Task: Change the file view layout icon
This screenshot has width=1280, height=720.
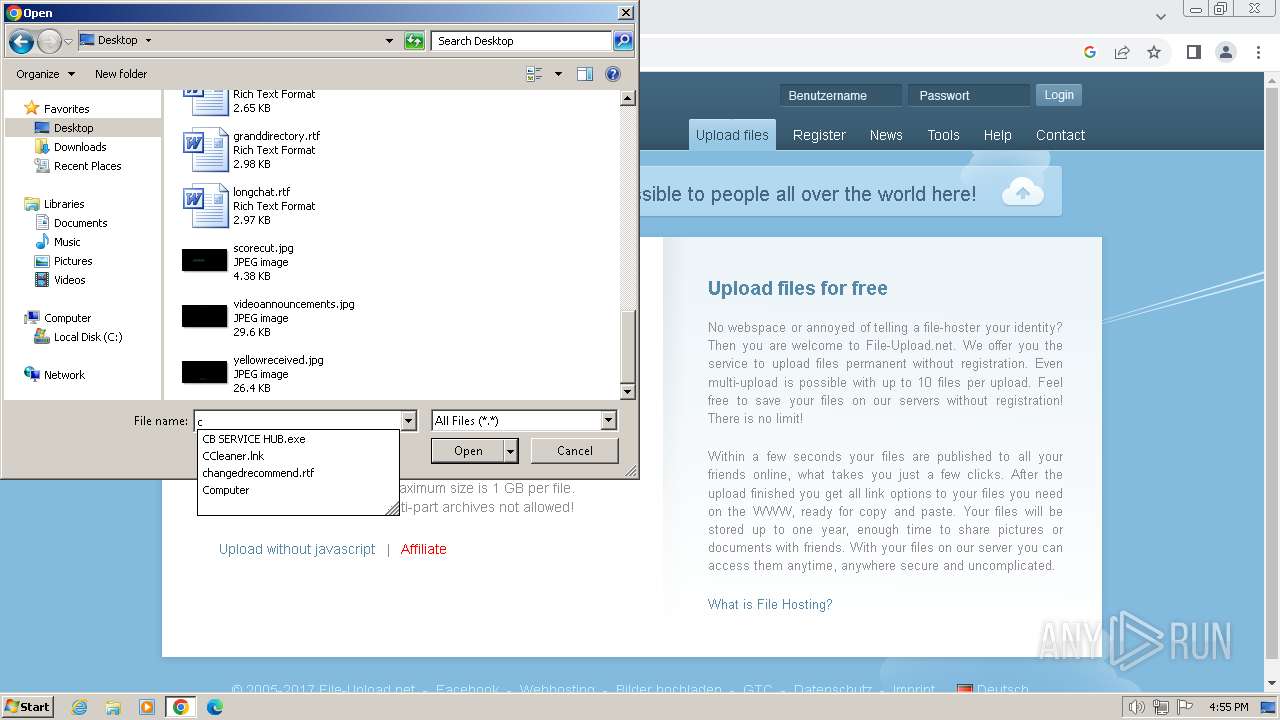Action: pyautogui.click(x=534, y=74)
